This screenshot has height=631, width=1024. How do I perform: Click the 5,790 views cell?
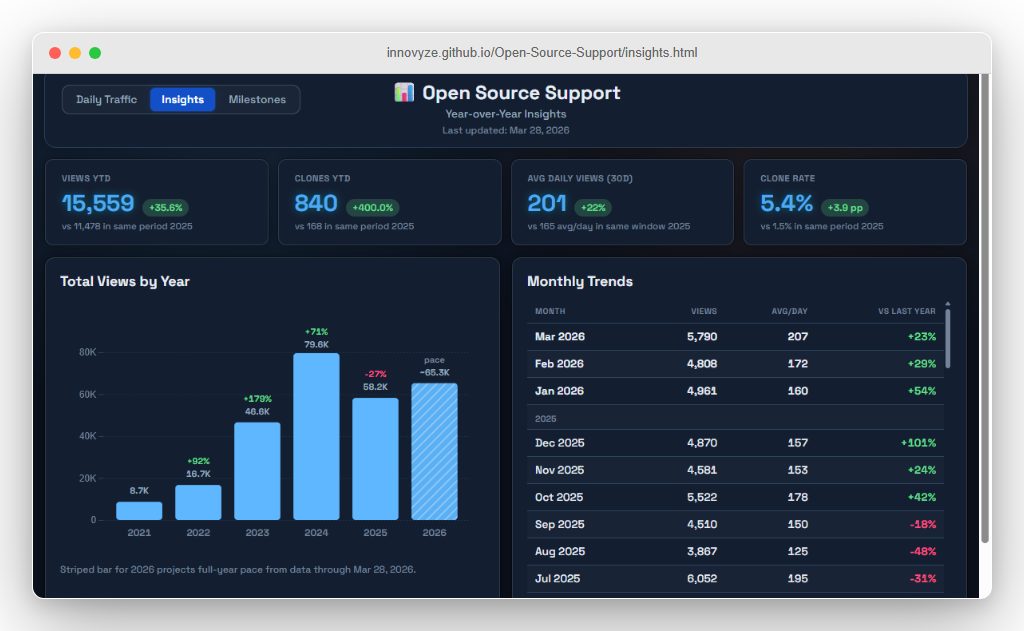click(x=702, y=337)
